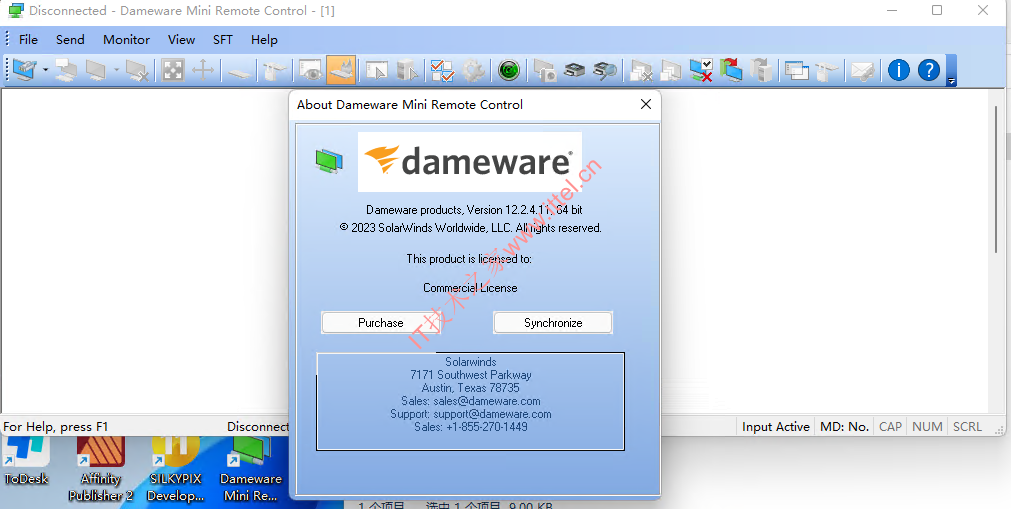Click the stacked windows icon without X
The height and width of the screenshot is (509, 1011).
(671, 70)
